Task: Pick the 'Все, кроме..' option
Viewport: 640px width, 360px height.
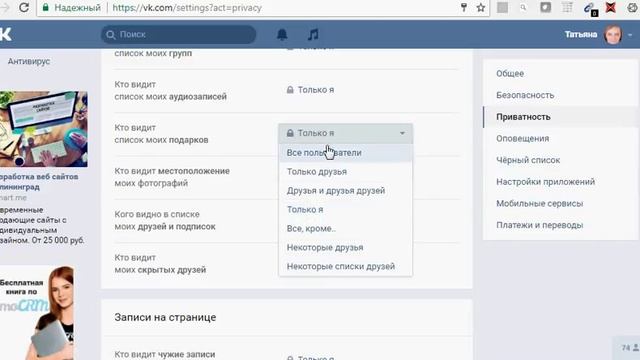Action: (x=345, y=229)
